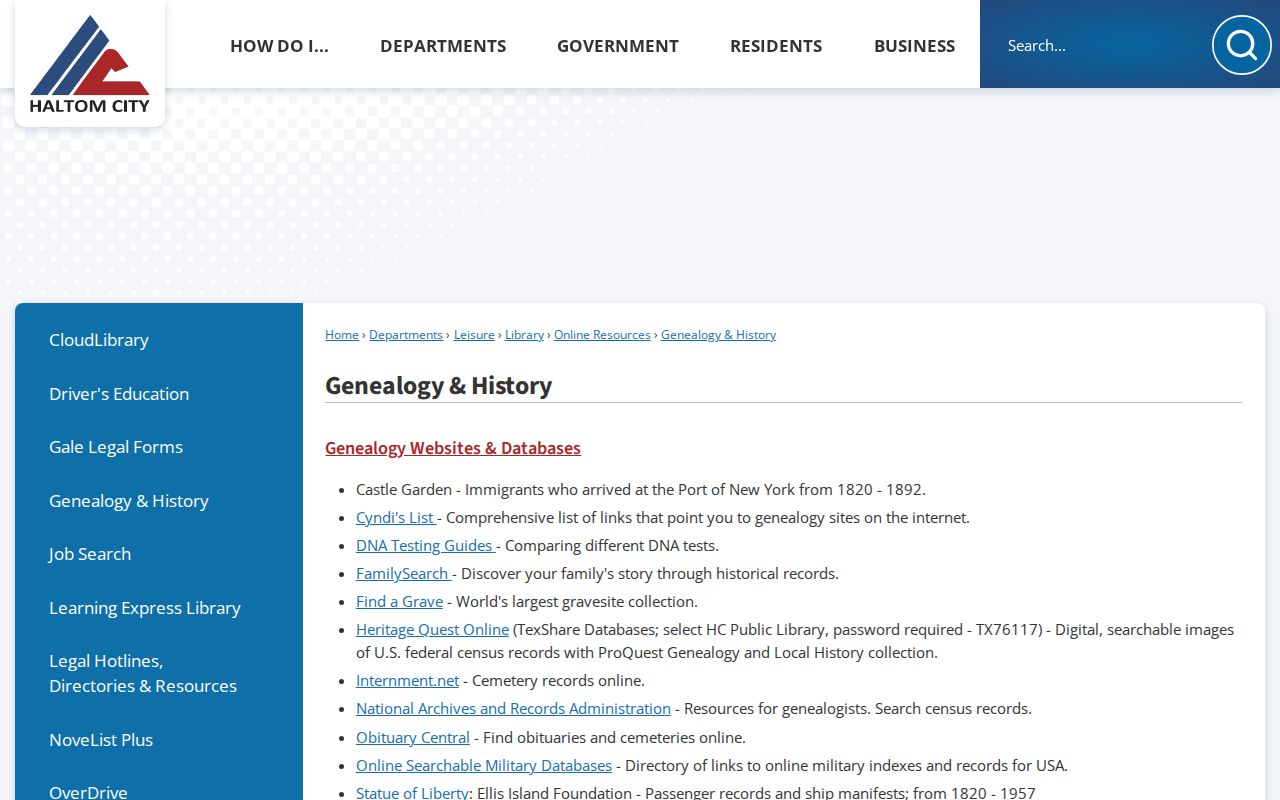This screenshot has height=800, width=1280.
Task: Open FamilySearch link
Action: 402,574
